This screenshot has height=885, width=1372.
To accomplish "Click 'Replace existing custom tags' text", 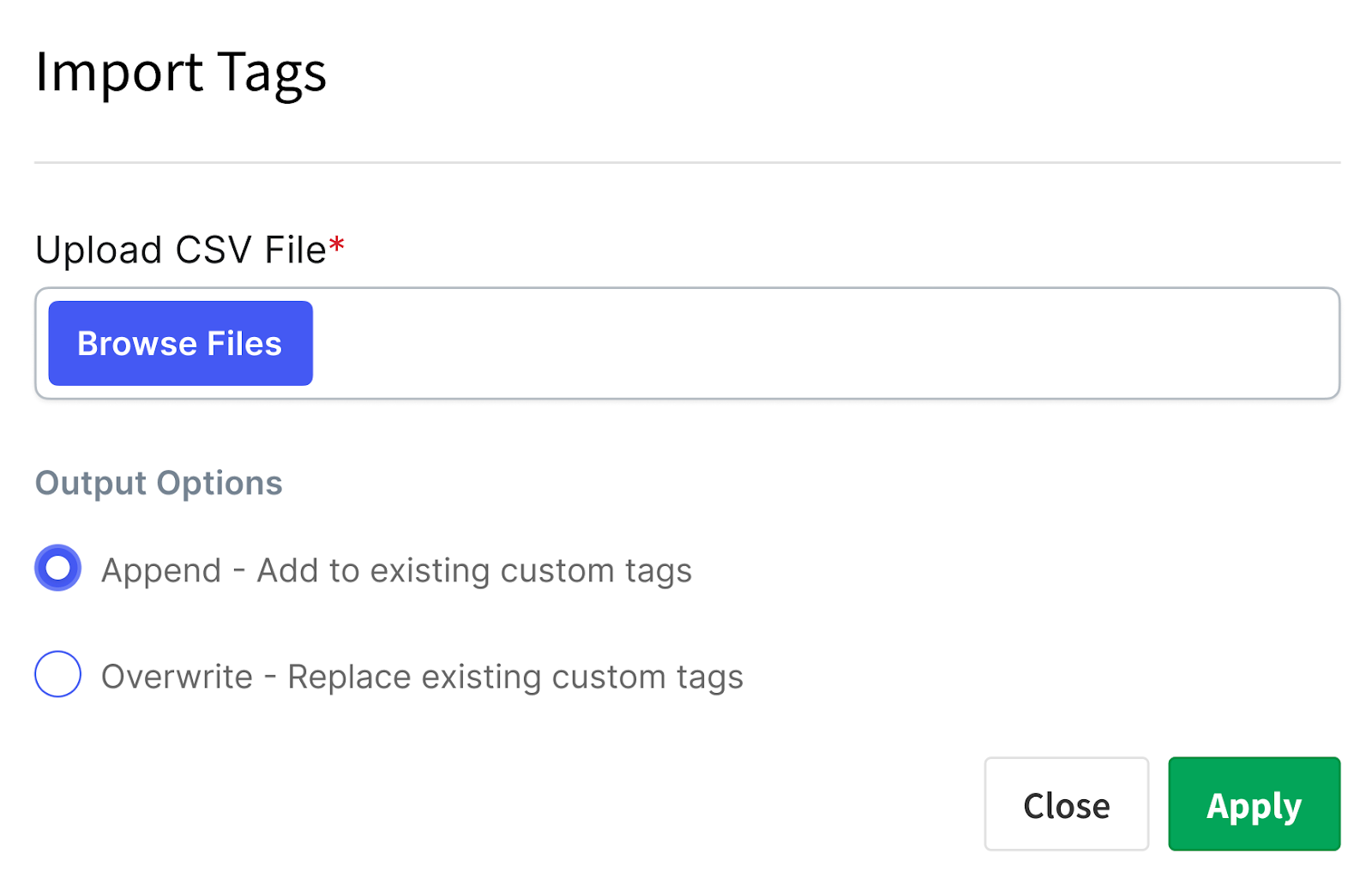I will coord(515,677).
